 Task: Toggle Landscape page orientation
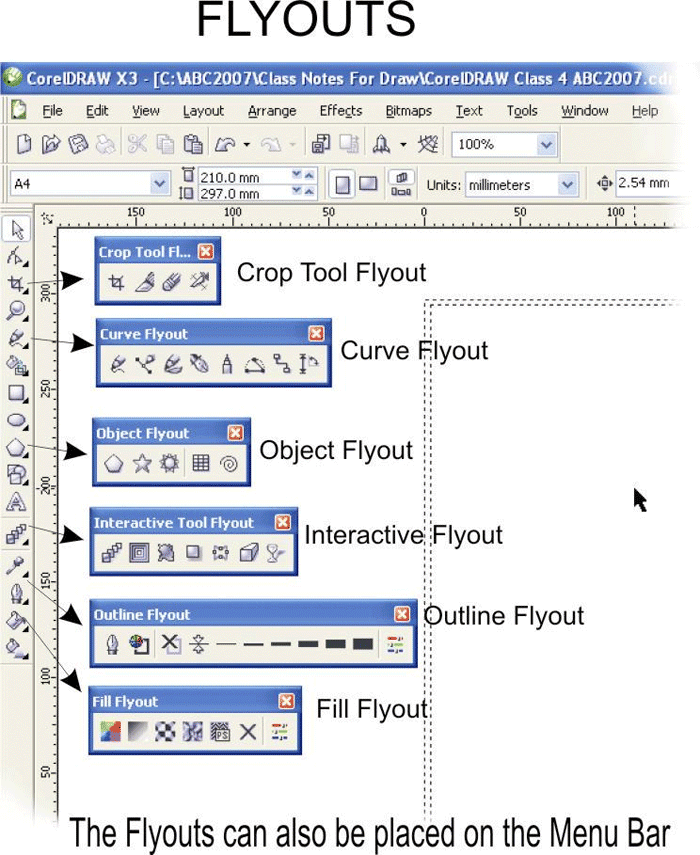point(368,184)
